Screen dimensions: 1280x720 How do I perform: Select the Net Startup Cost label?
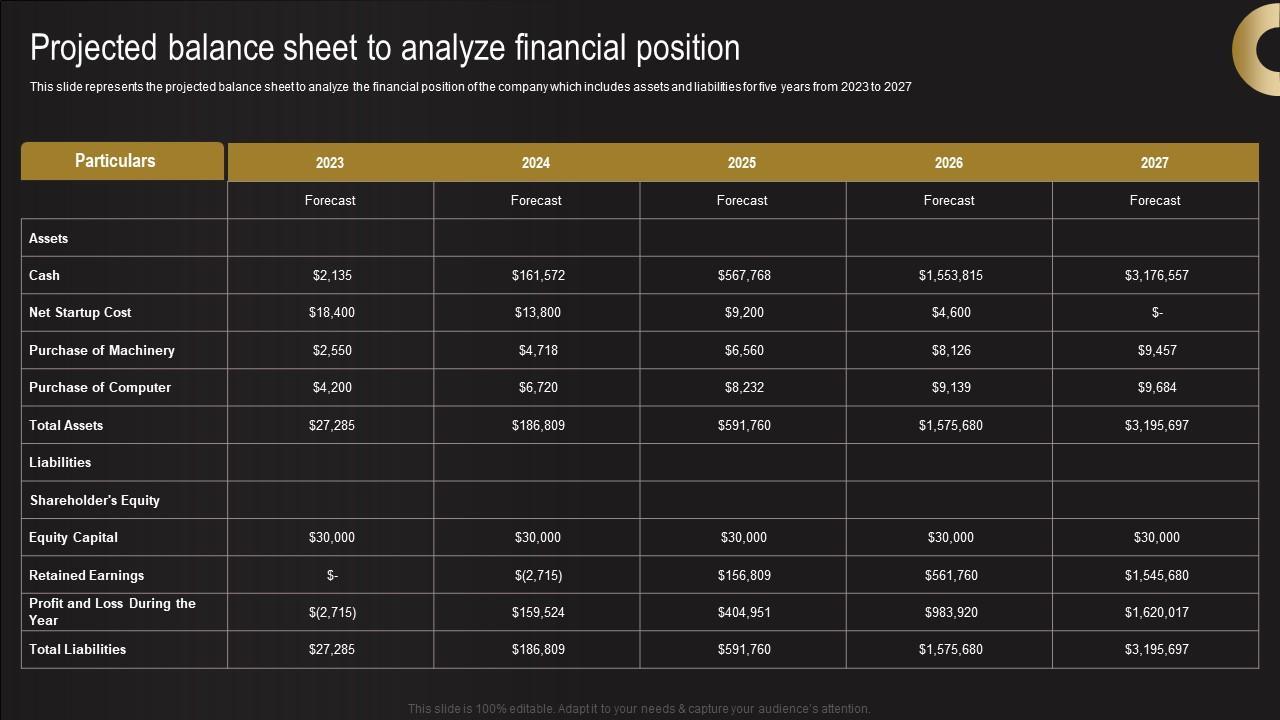coord(80,312)
